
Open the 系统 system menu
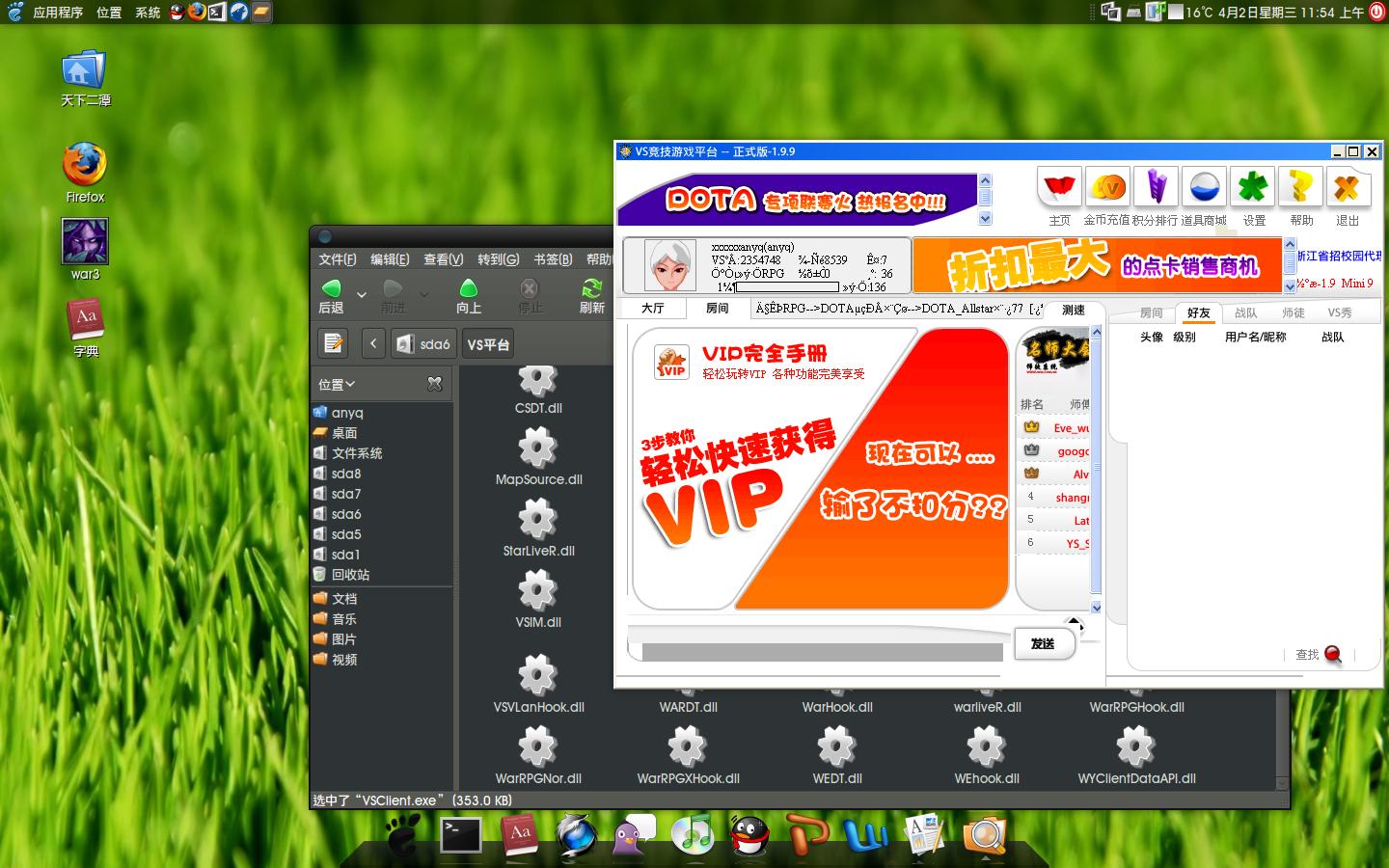pyautogui.click(x=148, y=12)
